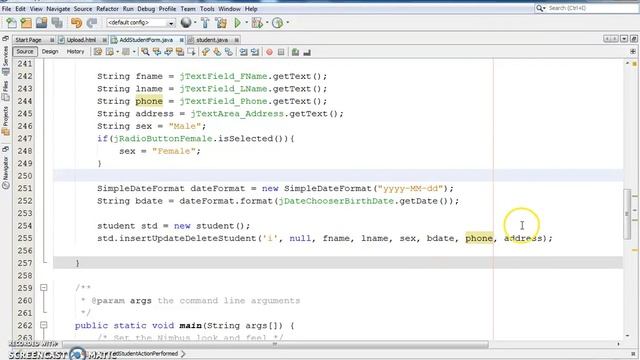Open the Files side panel
Screen dimensions: 640x360
coord(5,91)
